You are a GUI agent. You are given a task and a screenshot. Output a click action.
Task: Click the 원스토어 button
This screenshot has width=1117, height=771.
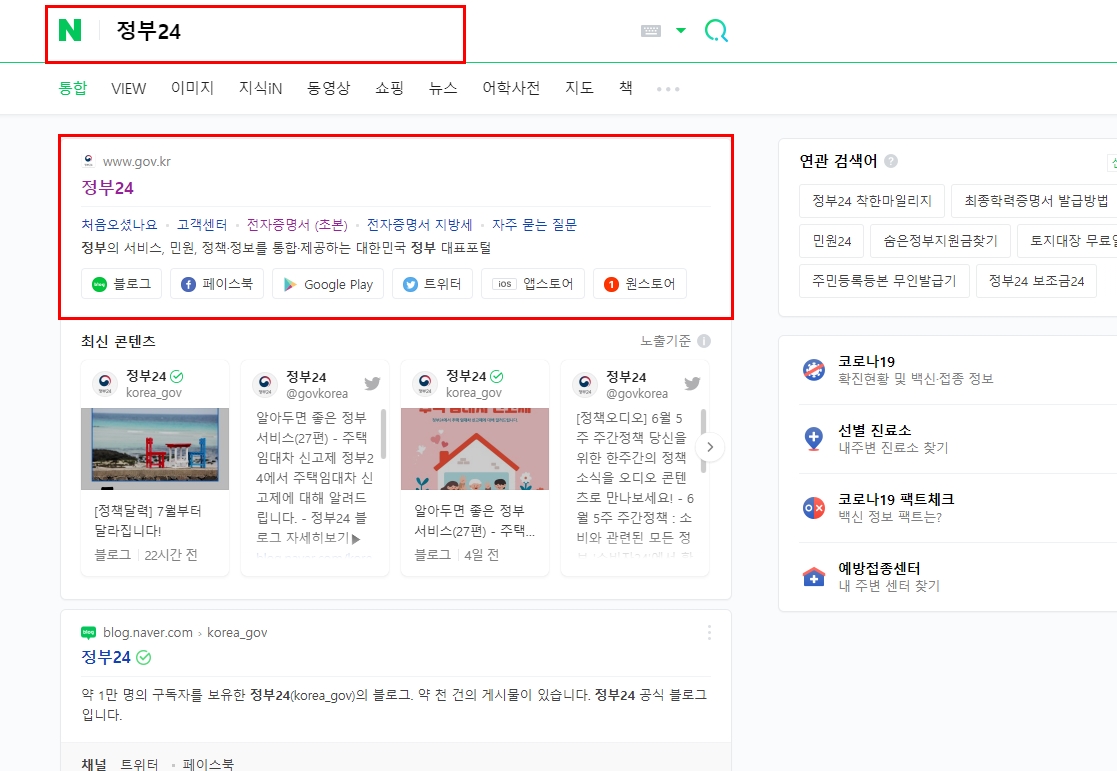pyautogui.click(x=640, y=284)
